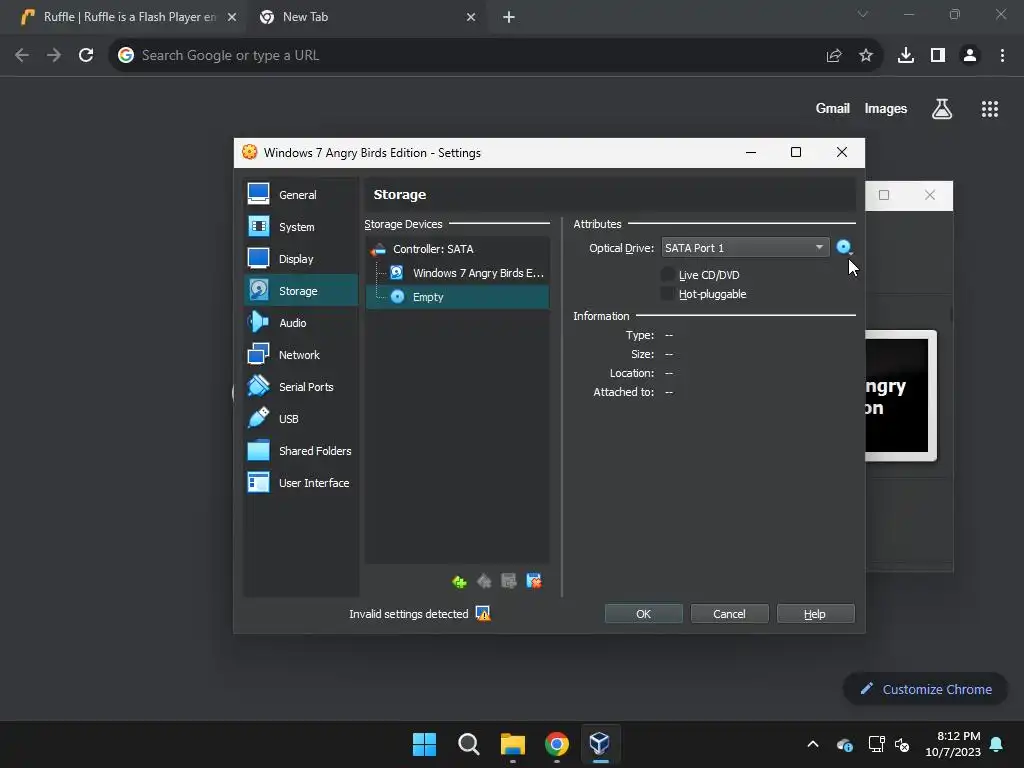Image resolution: width=1024 pixels, height=768 pixels.
Task: Click the add attachment icon
Action: click(509, 581)
